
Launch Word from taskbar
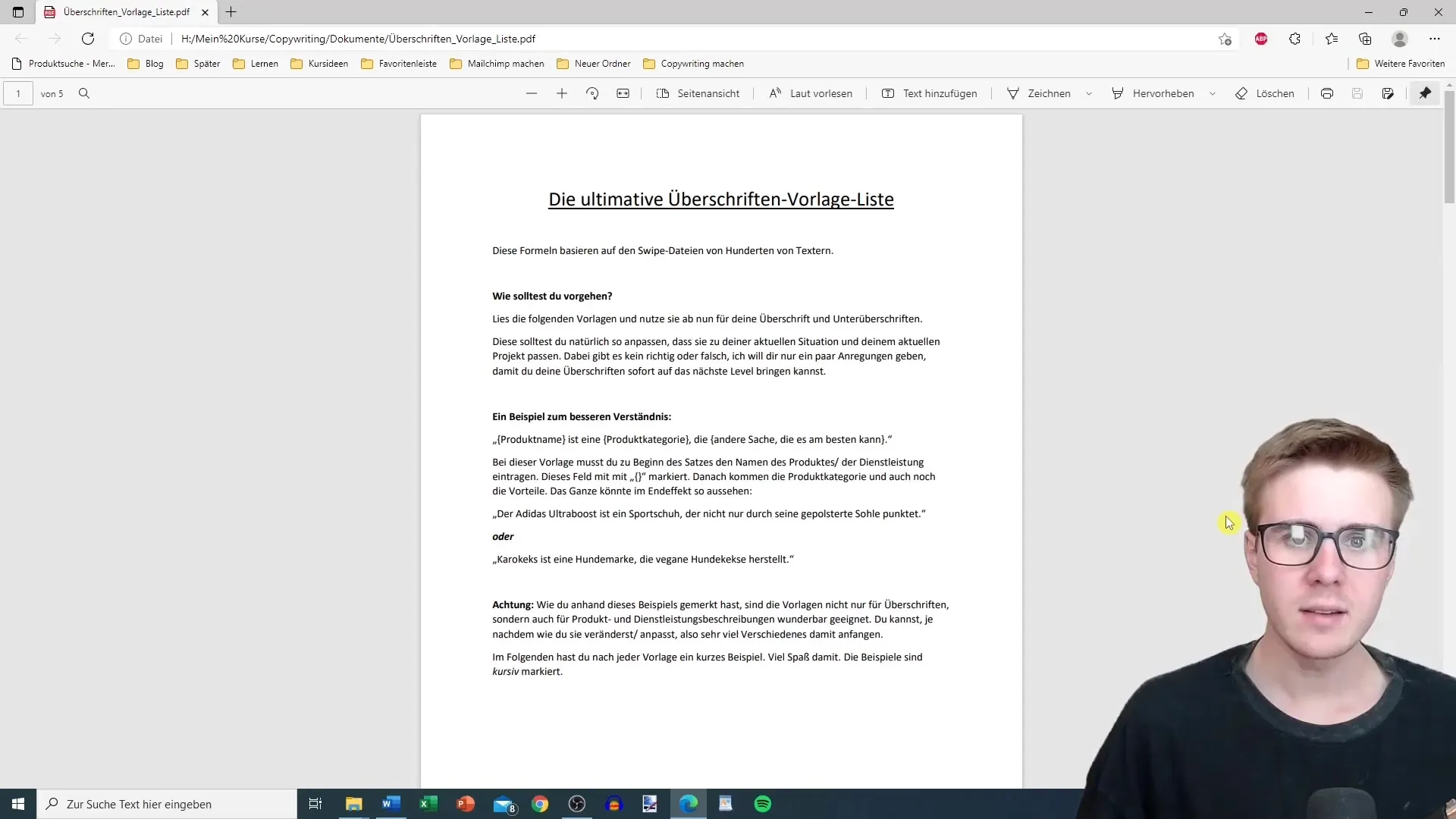pos(391,804)
